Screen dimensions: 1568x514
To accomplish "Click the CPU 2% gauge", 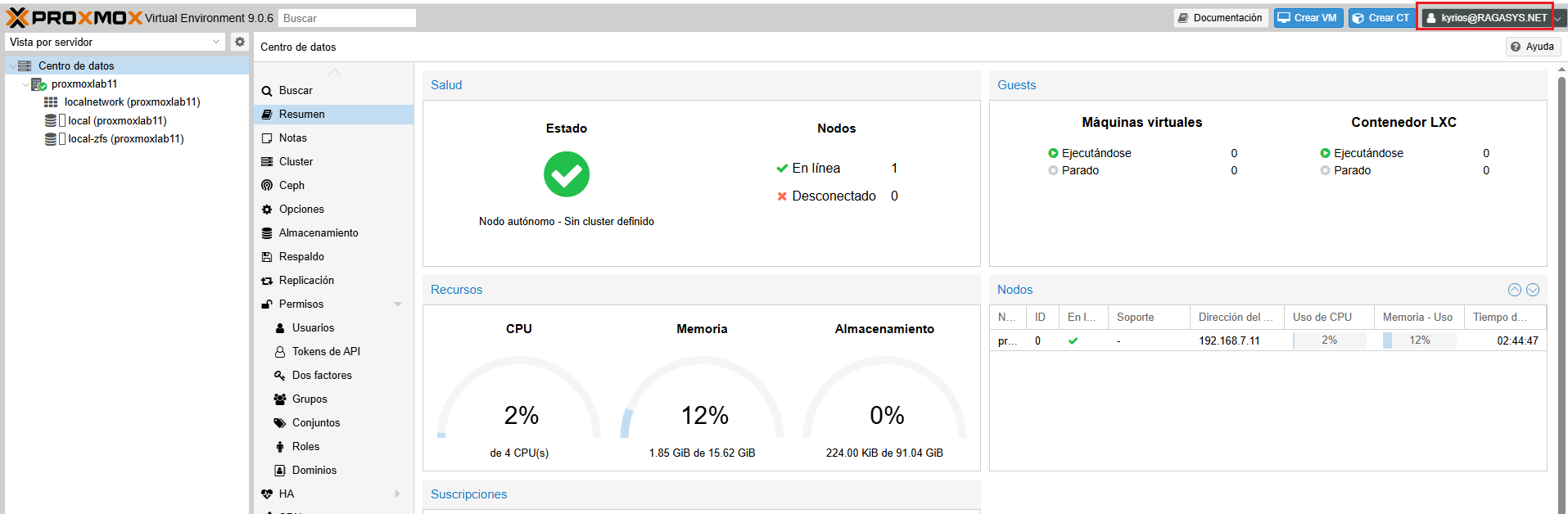I will 519,399.
